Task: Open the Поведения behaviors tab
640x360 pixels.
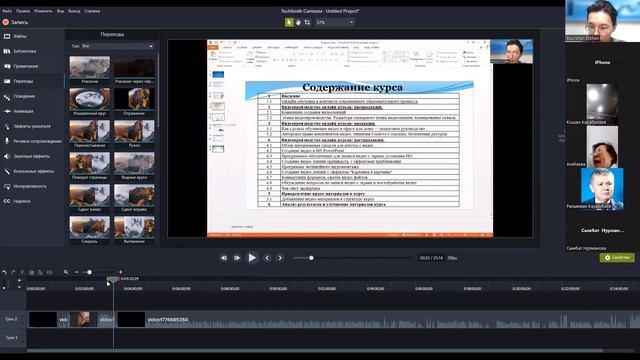Action: click(32, 96)
